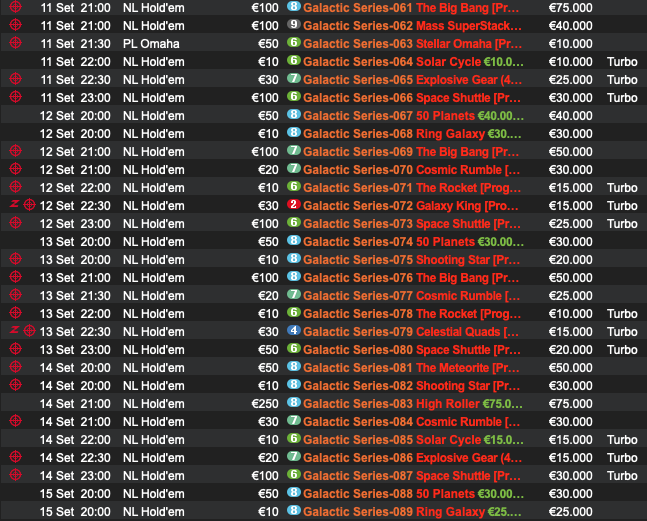This screenshot has width=647, height=521.
Task: Select Galactic Series-085 Solar Cycle tournament
Action: coord(413,440)
